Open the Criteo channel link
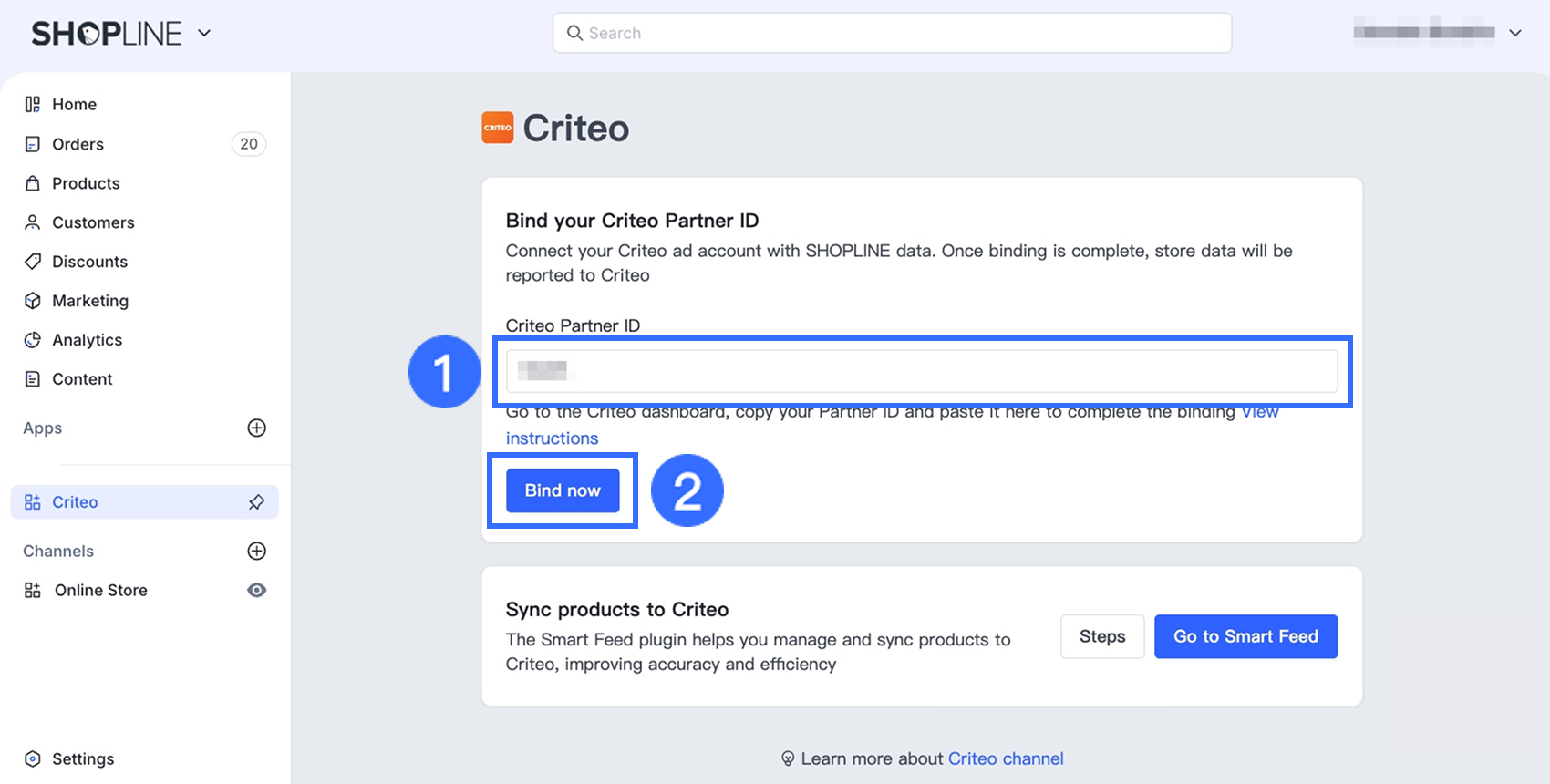 pos(1006,758)
